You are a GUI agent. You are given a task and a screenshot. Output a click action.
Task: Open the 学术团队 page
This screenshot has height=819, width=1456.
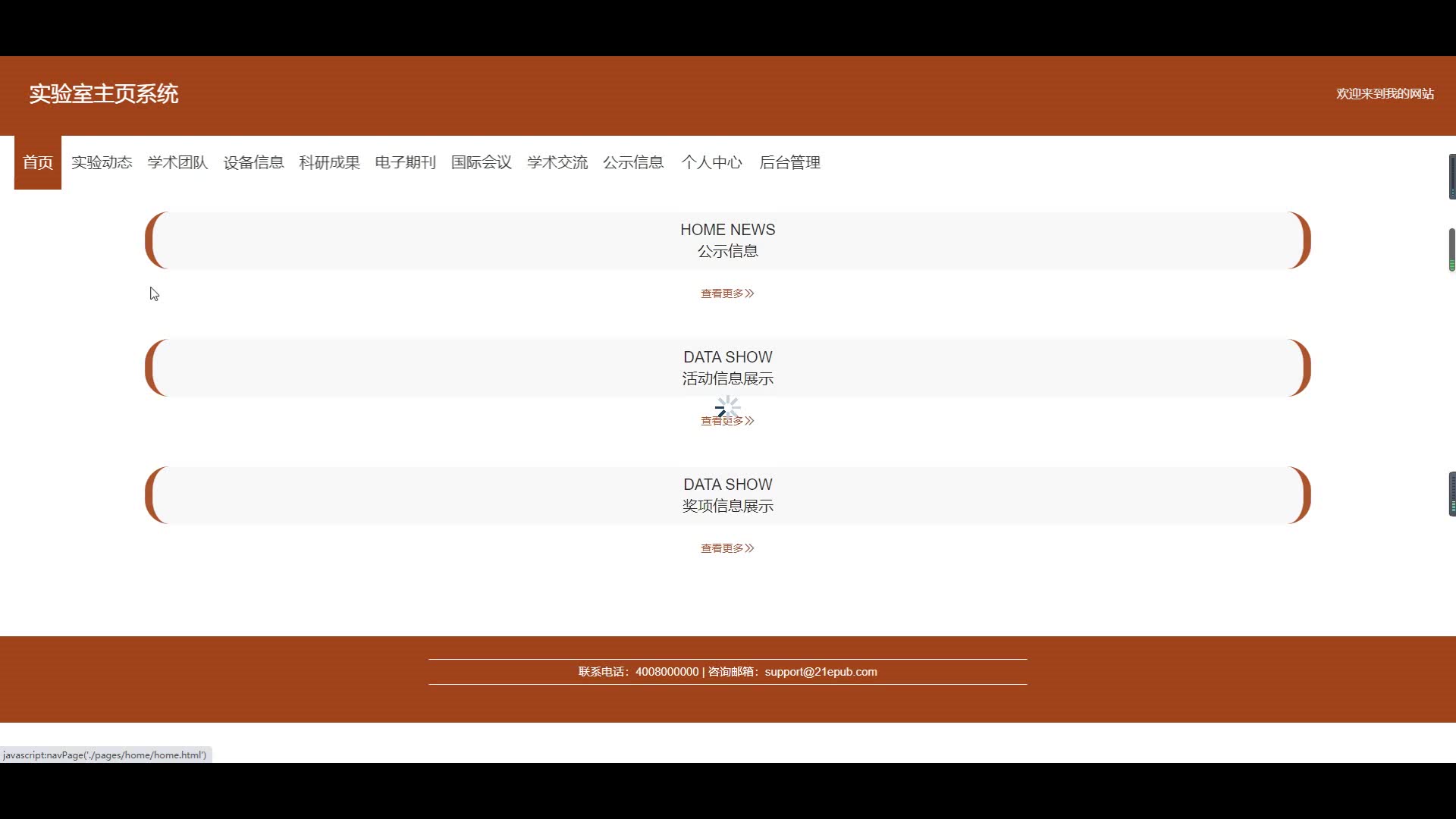(177, 162)
